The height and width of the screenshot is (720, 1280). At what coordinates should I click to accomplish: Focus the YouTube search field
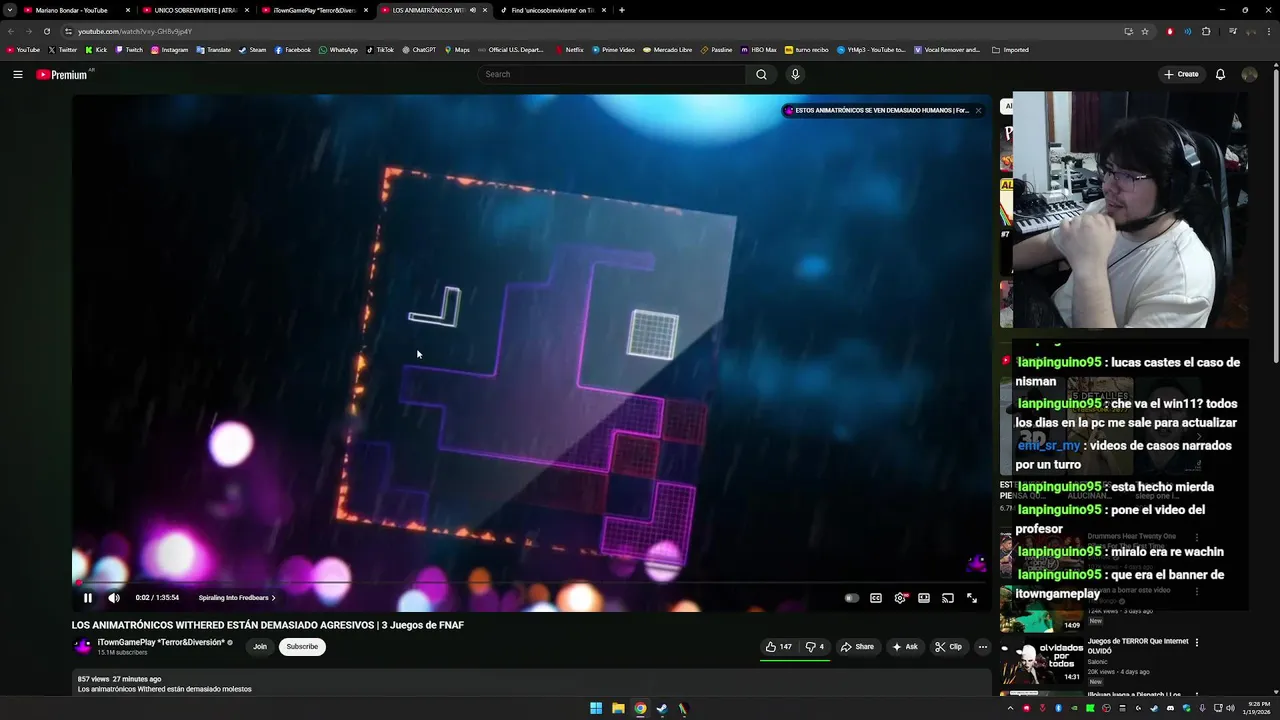tap(612, 74)
